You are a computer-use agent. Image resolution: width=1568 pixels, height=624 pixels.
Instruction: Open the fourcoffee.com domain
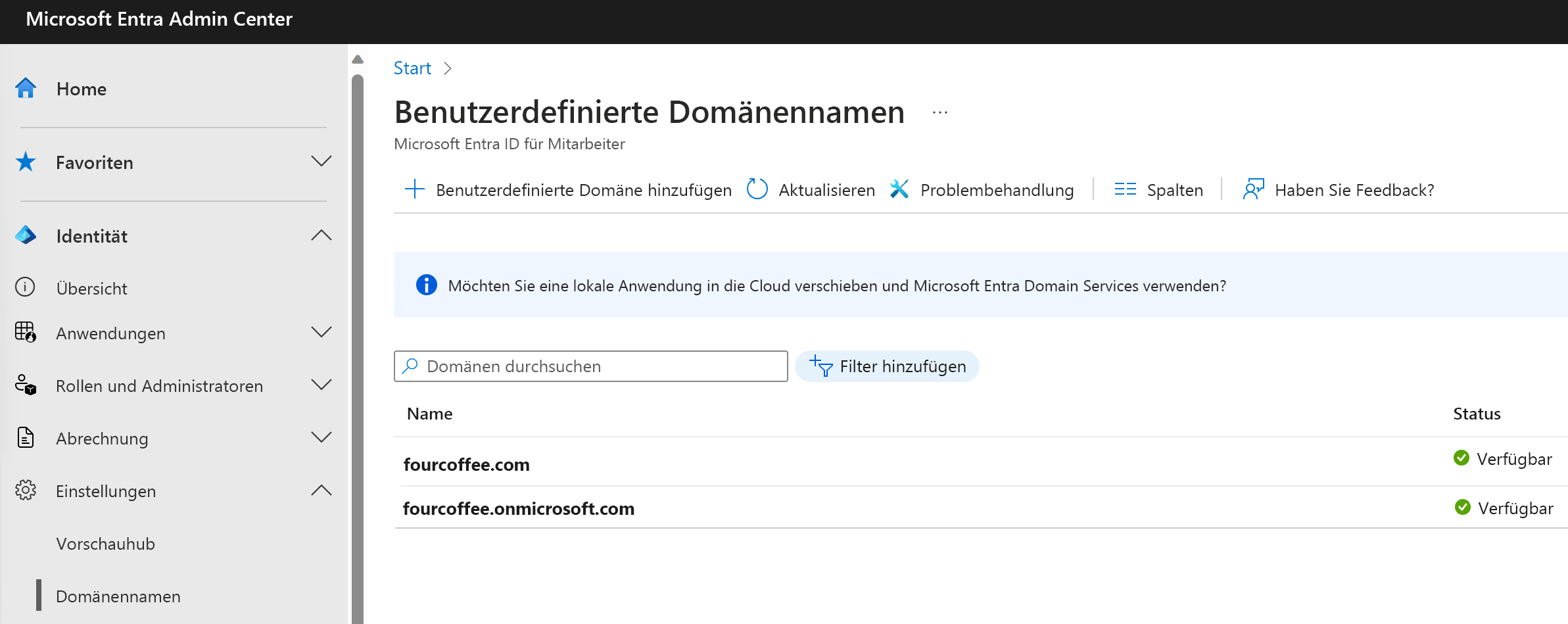(467, 465)
